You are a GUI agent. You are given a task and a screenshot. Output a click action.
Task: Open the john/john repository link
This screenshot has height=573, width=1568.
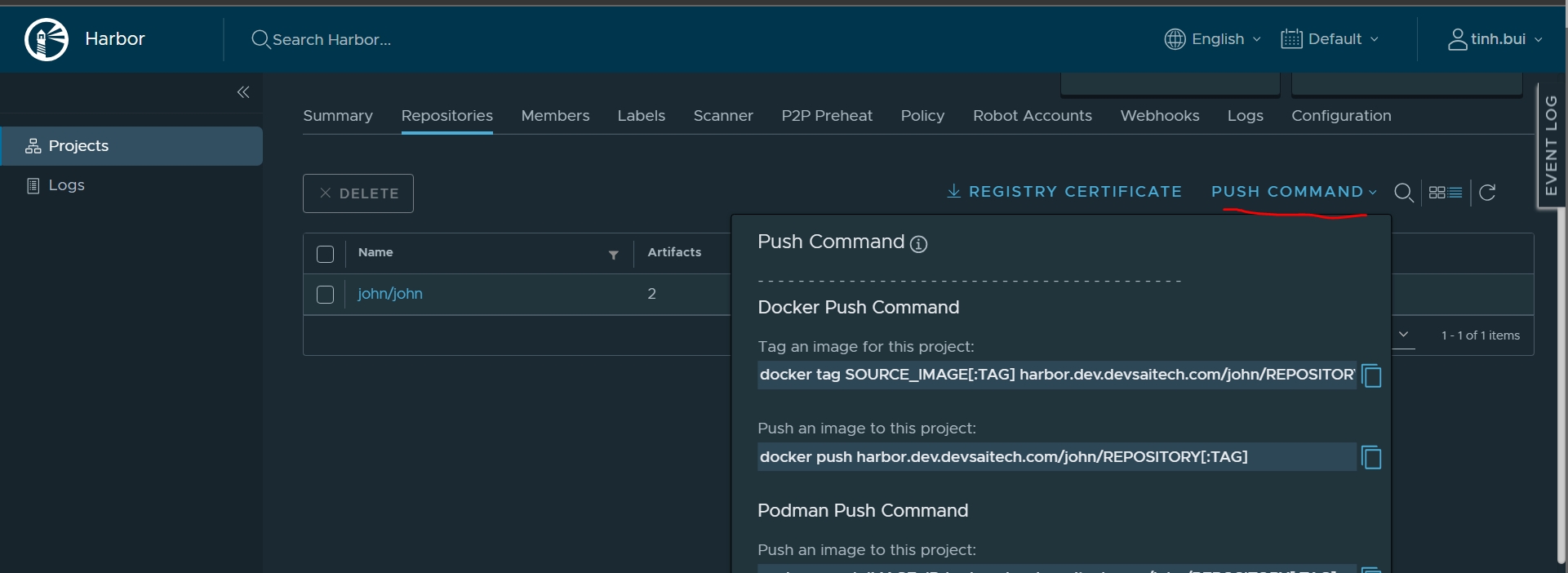click(x=389, y=294)
